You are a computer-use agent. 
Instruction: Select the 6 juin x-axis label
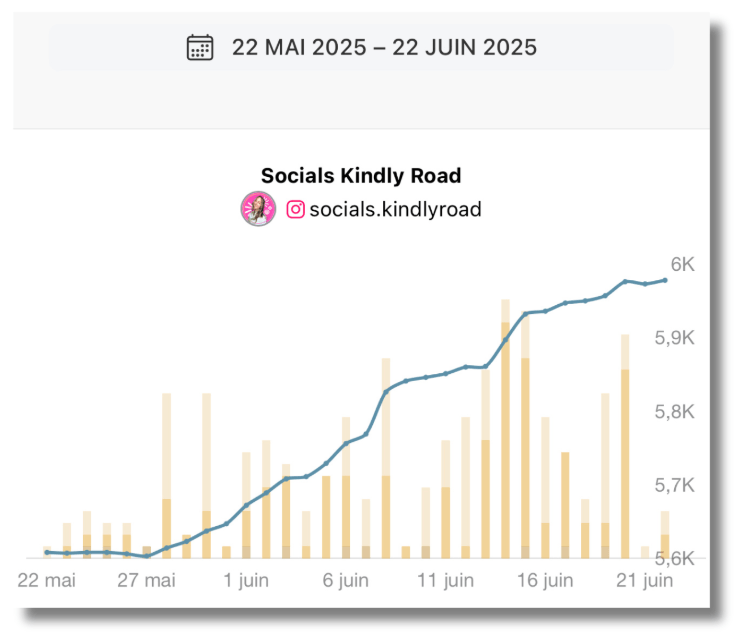coord(346,580)
